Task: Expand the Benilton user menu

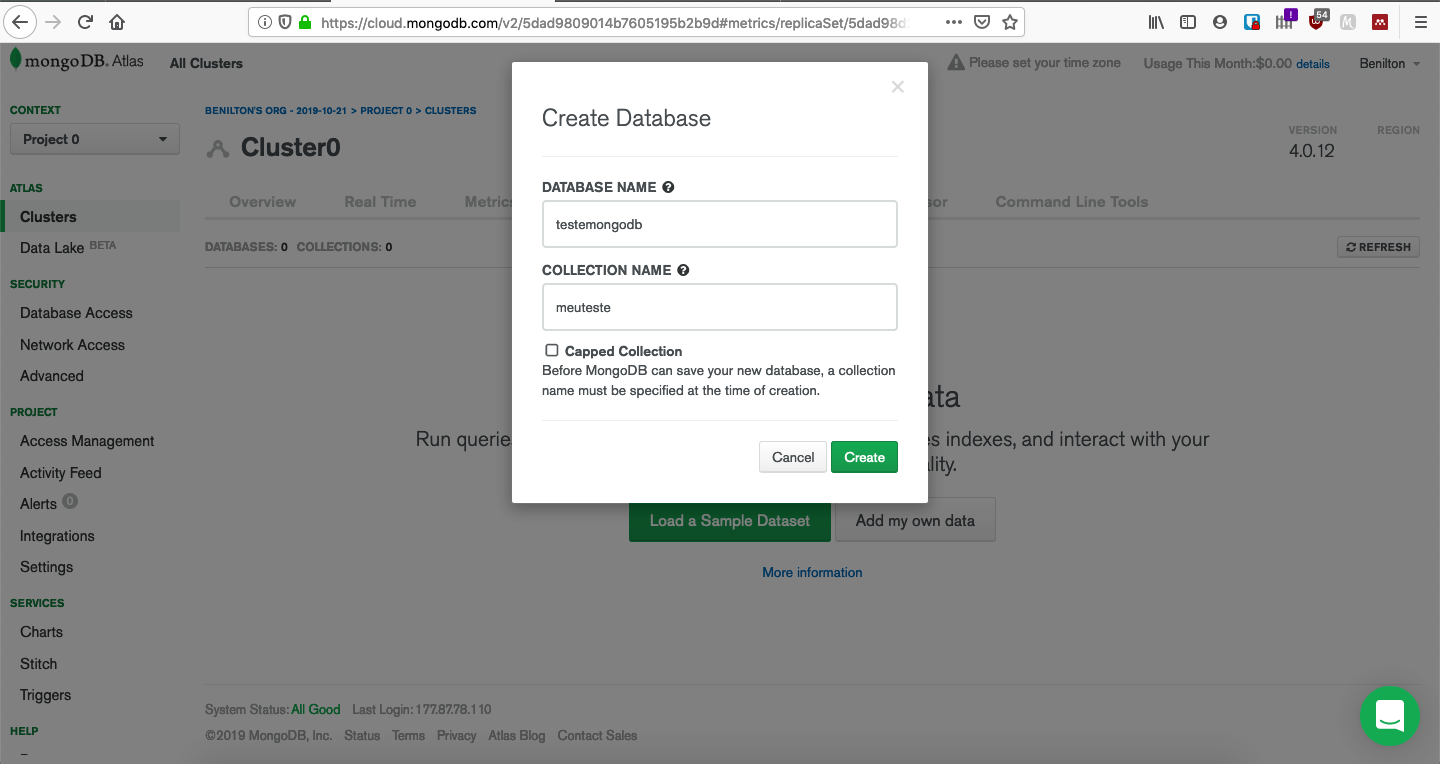Action: 1389,63
